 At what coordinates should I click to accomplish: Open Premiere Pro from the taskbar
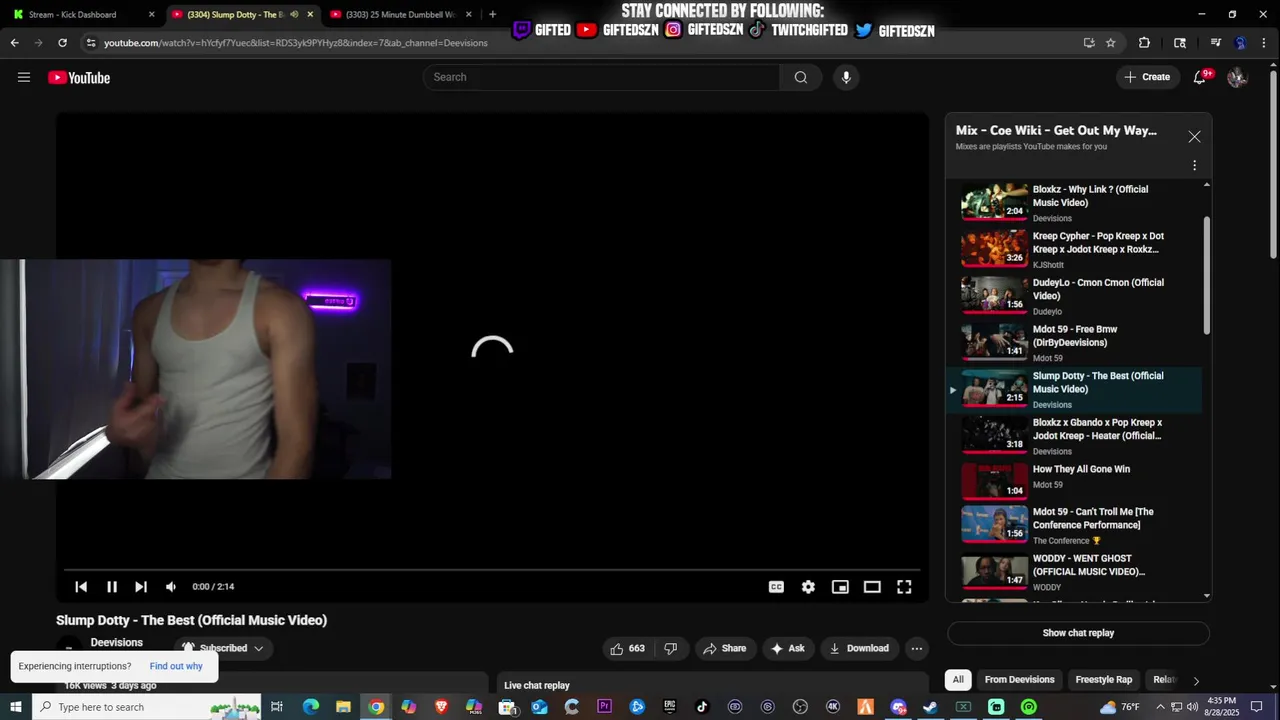604,707
